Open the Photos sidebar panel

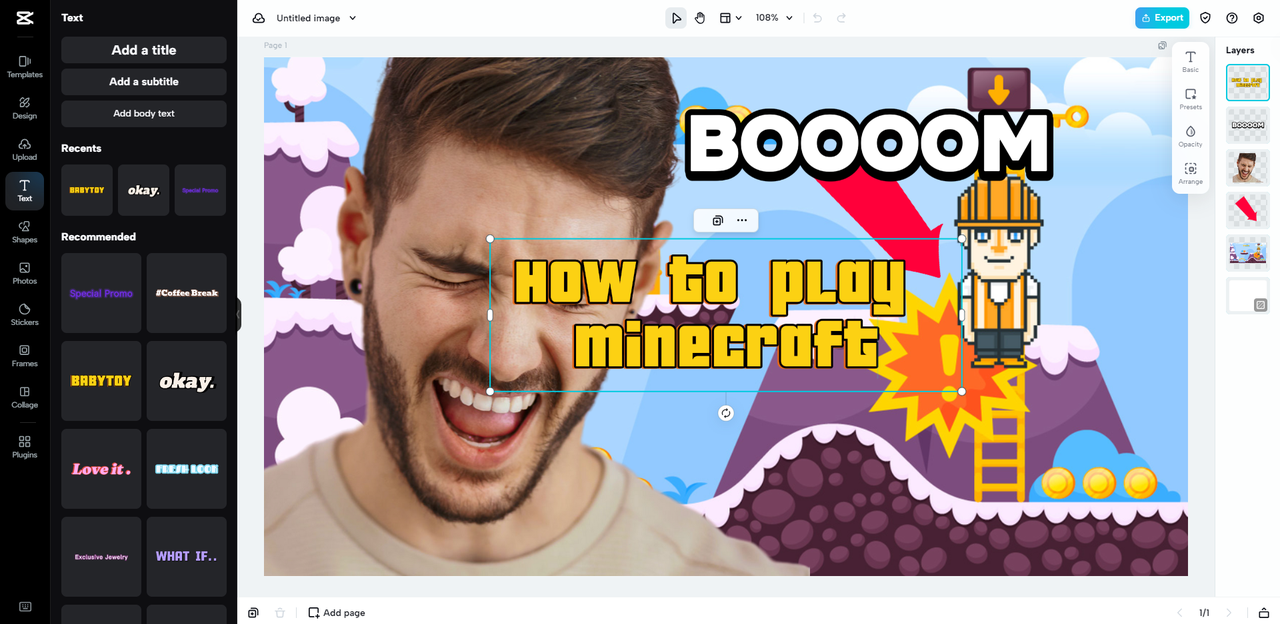24,273
